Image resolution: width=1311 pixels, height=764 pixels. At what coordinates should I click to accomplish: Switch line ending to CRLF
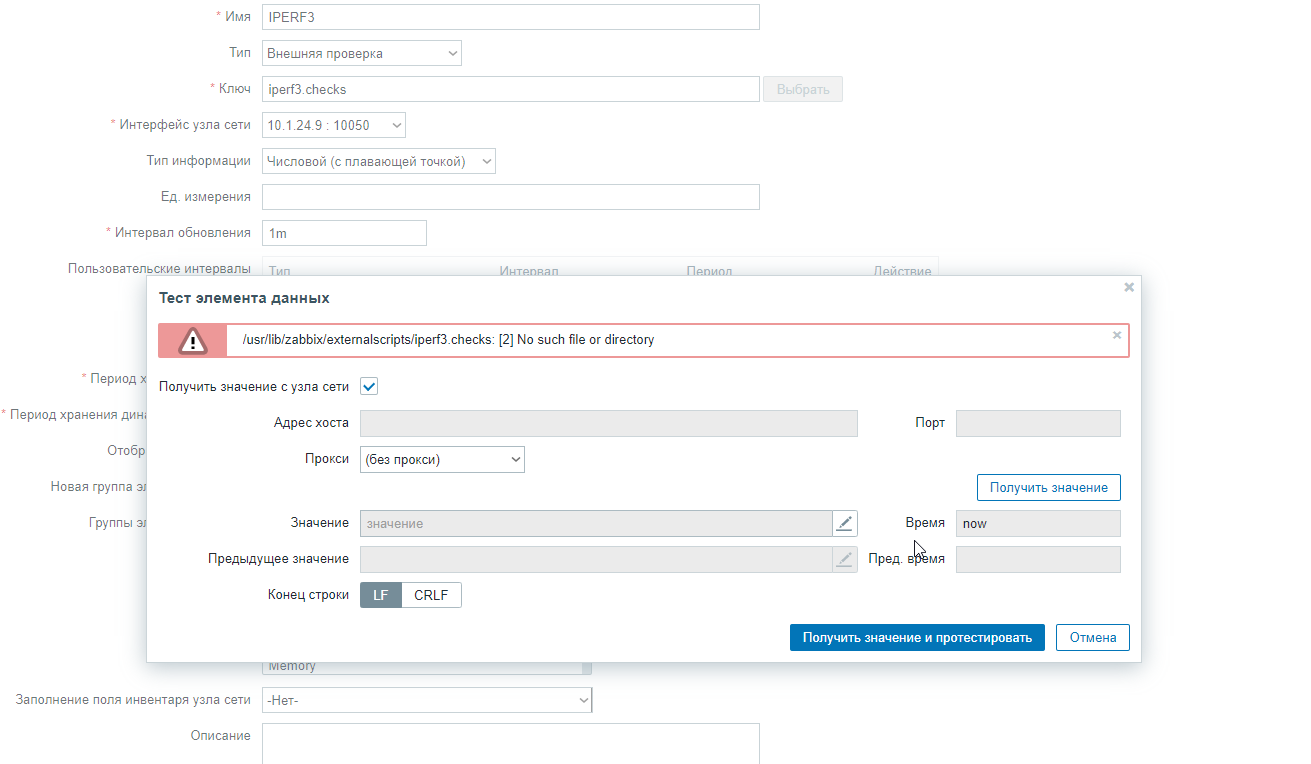click(x=431, y=595)
